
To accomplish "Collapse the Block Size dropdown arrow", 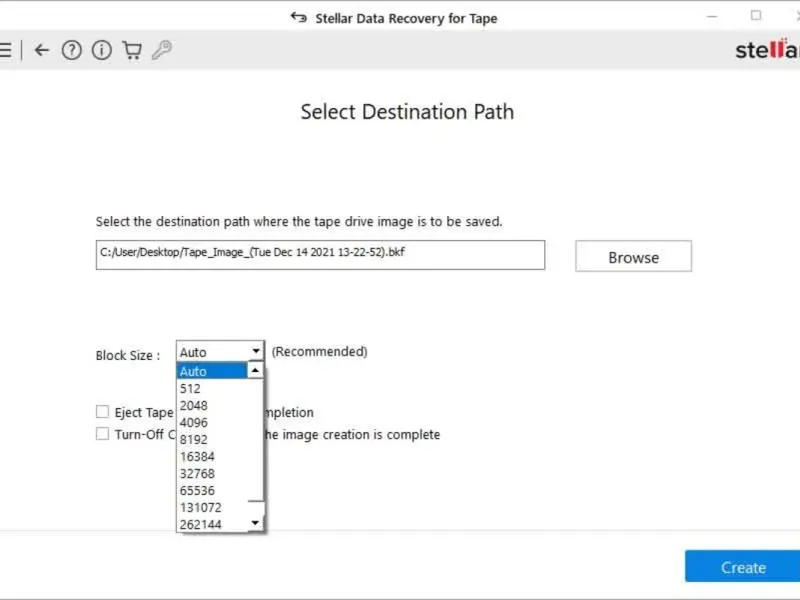I will click(256, 352).
